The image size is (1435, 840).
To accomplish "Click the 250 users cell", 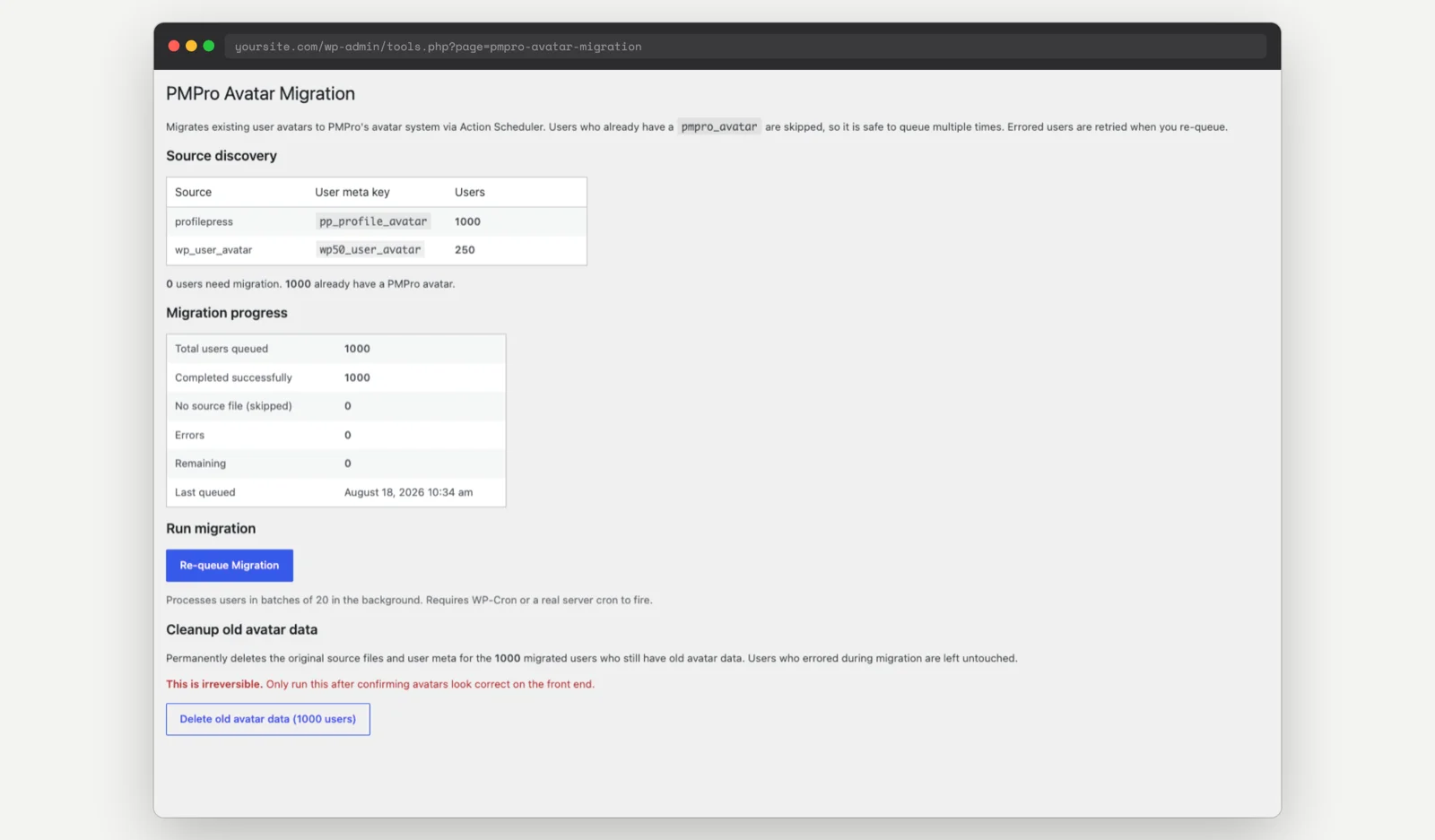I will click(x=465, y=250).
